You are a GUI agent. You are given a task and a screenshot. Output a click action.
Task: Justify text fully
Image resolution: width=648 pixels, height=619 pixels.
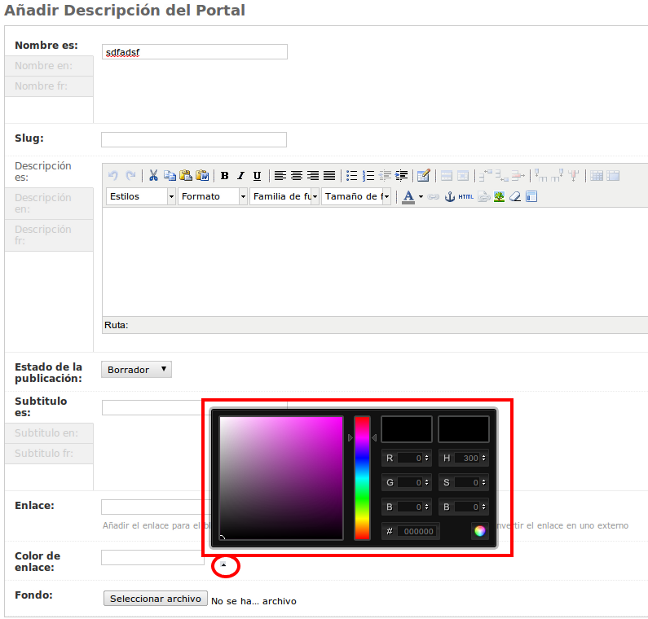click(329, 176)
